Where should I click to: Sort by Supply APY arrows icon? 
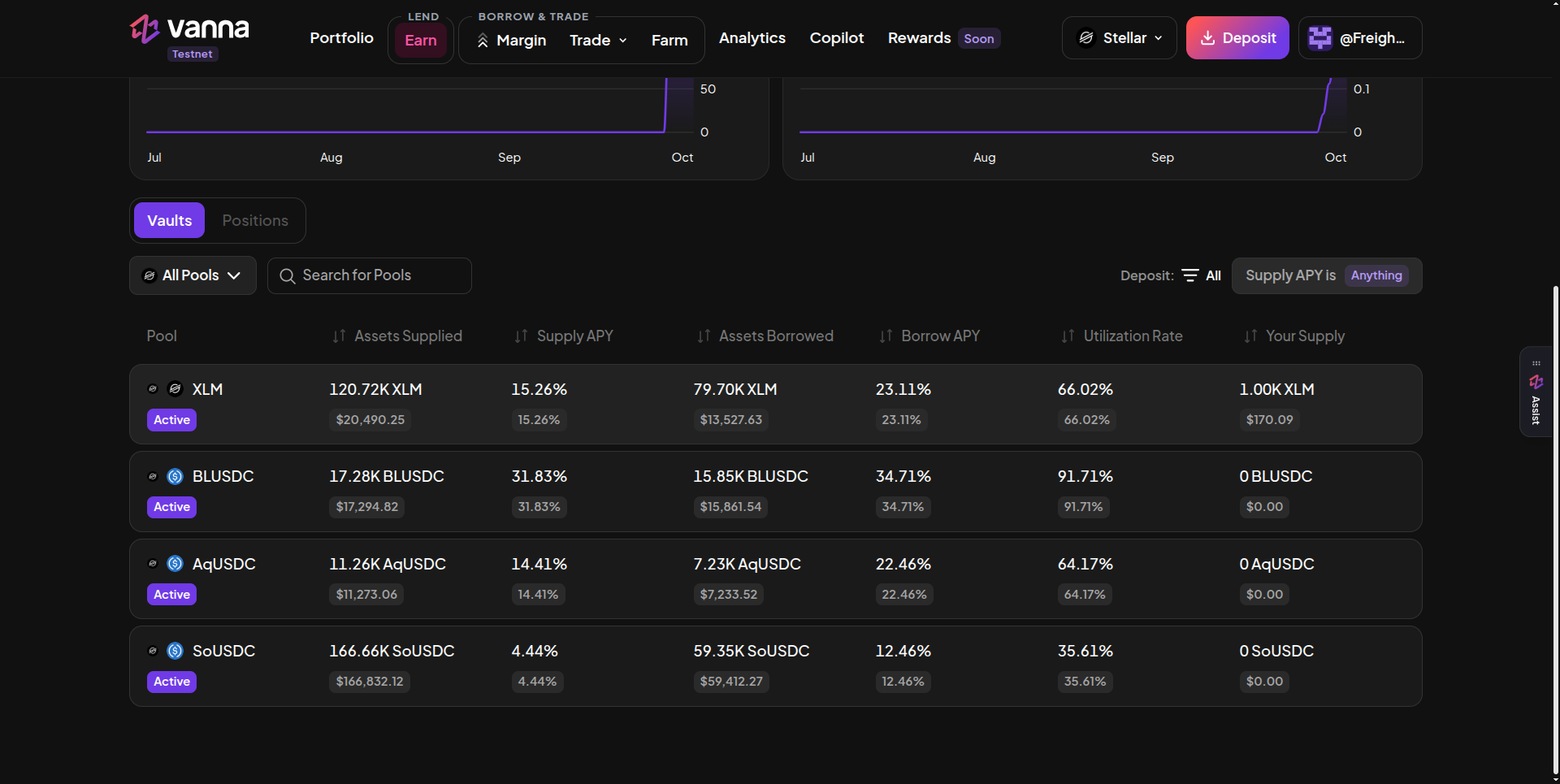(521, 336)
